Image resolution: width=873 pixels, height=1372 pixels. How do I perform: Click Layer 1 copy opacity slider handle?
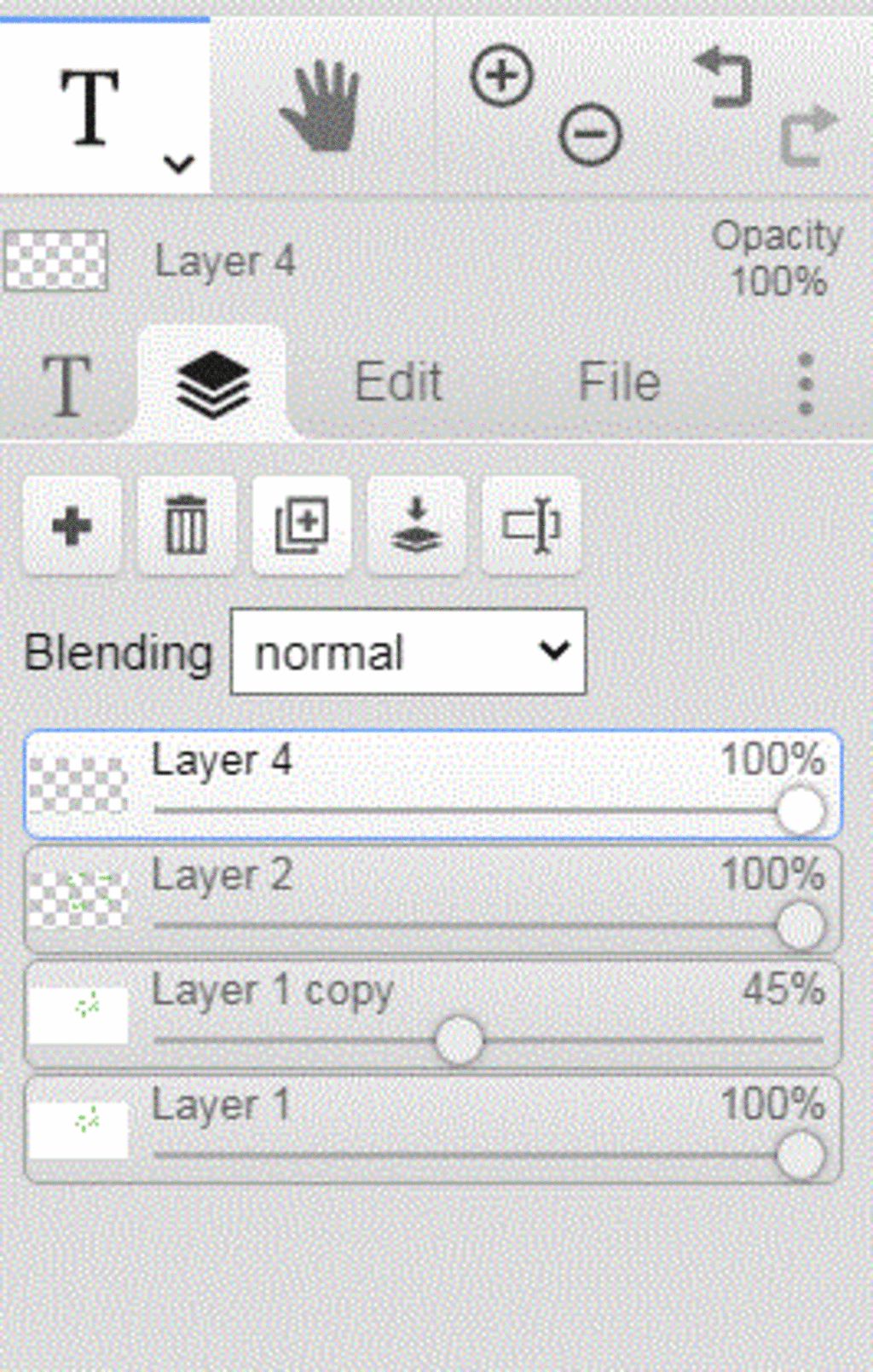(459, 1040)
